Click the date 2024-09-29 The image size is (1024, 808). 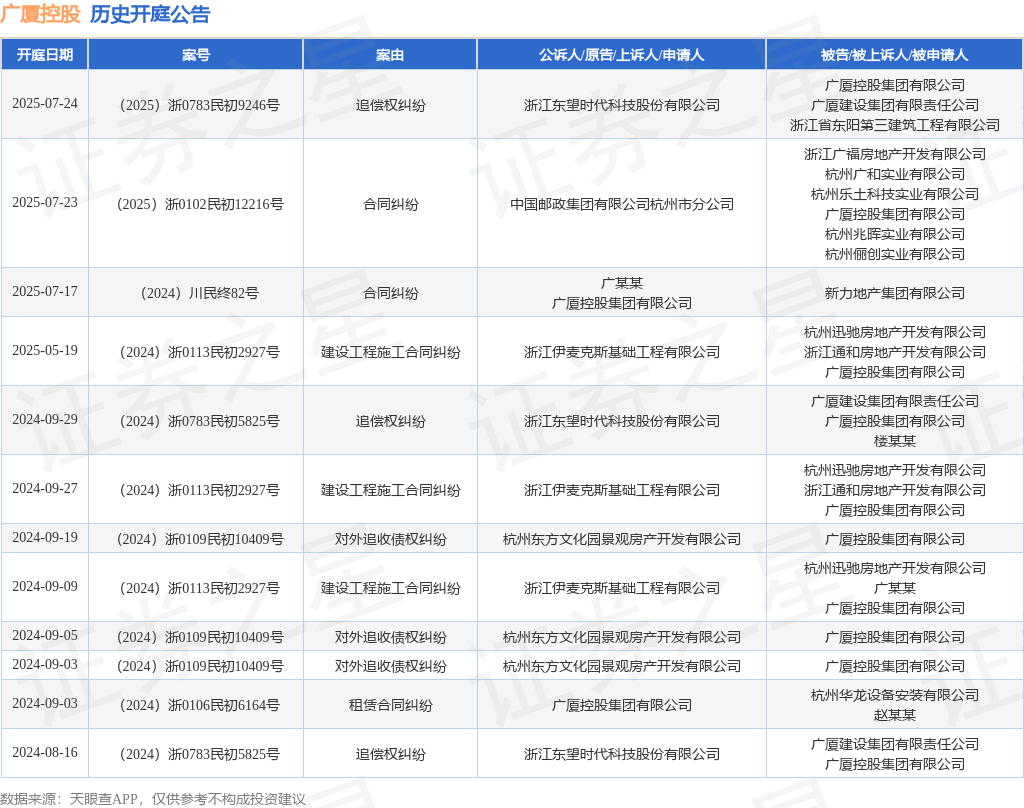[x=44, y=419]
